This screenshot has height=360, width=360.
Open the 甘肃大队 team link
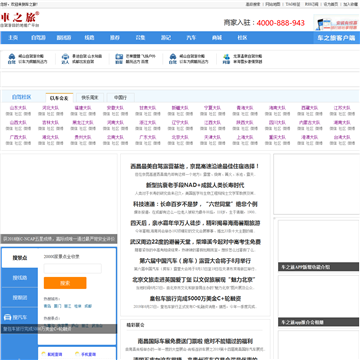click(x=148, y=108)
